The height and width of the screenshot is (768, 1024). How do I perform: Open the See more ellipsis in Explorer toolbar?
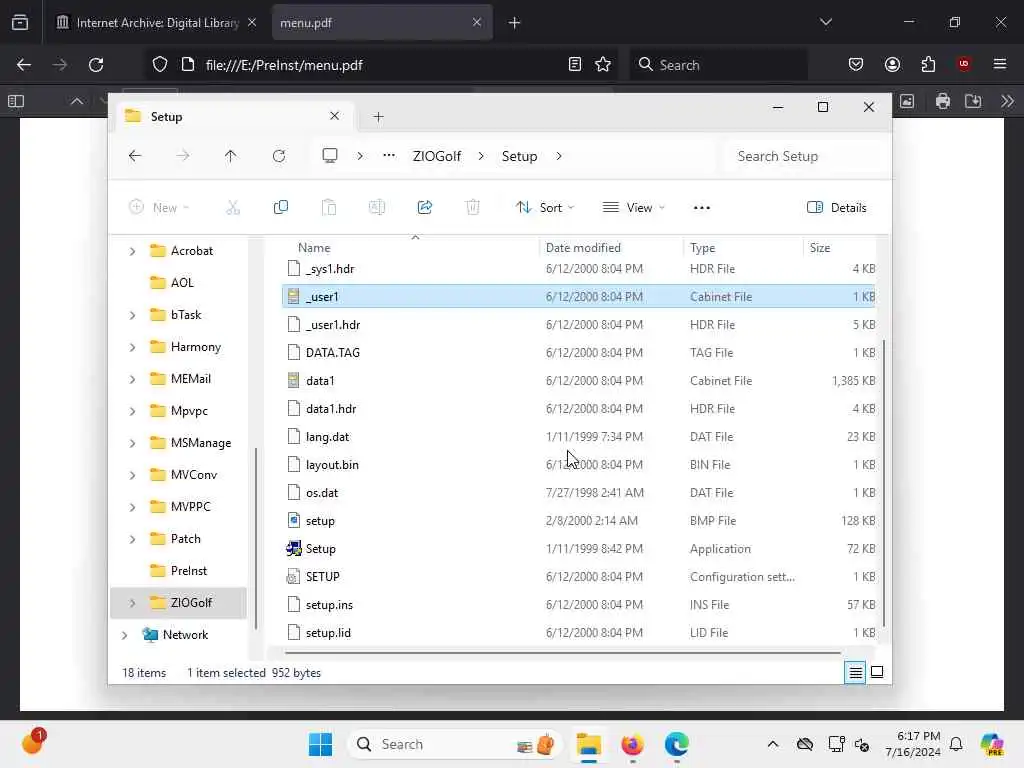pos(702,208)
